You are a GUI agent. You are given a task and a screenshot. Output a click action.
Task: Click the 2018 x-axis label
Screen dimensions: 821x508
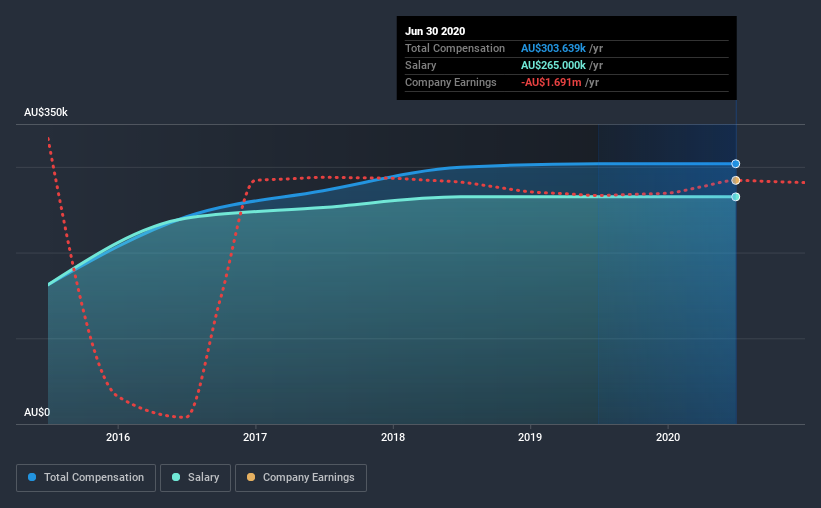click(x=393, y=437)
